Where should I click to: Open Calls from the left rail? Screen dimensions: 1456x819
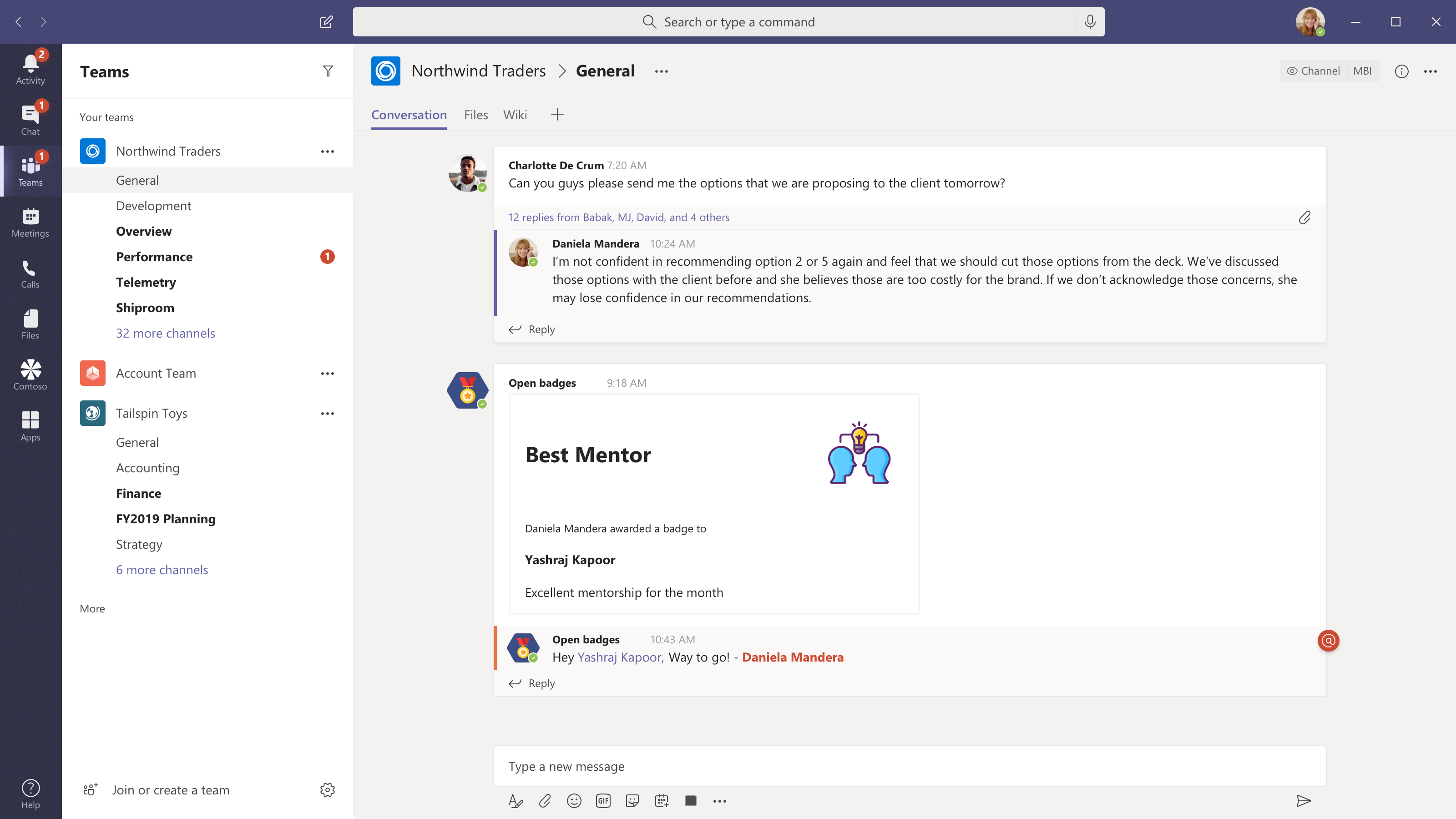30,274
